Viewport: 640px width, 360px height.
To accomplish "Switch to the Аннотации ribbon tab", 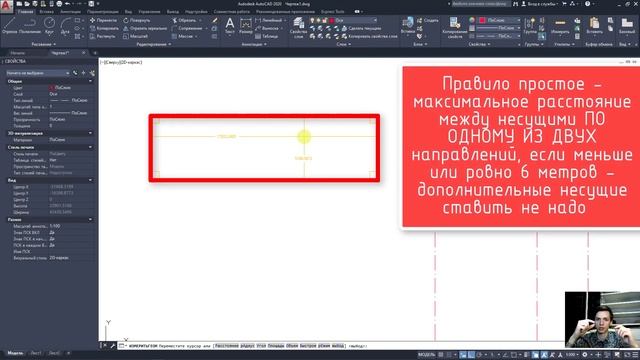I will coord(70,12).
